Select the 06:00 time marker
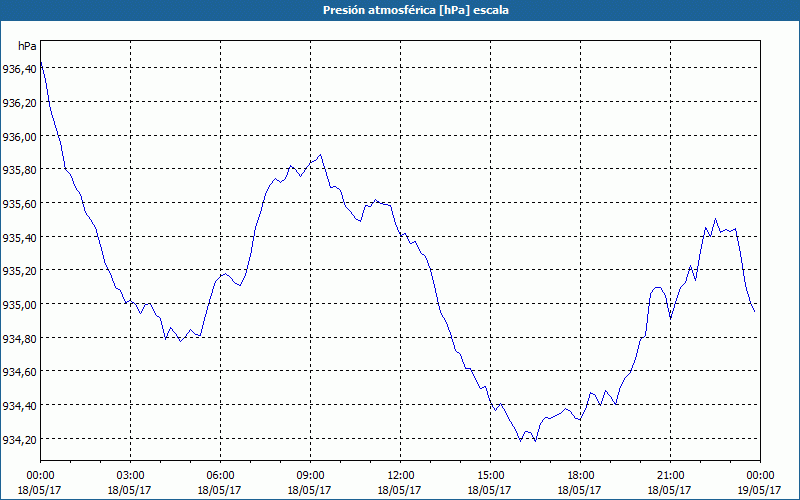The height and width of the screenshot is (500, 800). click(x=220, y=475)
